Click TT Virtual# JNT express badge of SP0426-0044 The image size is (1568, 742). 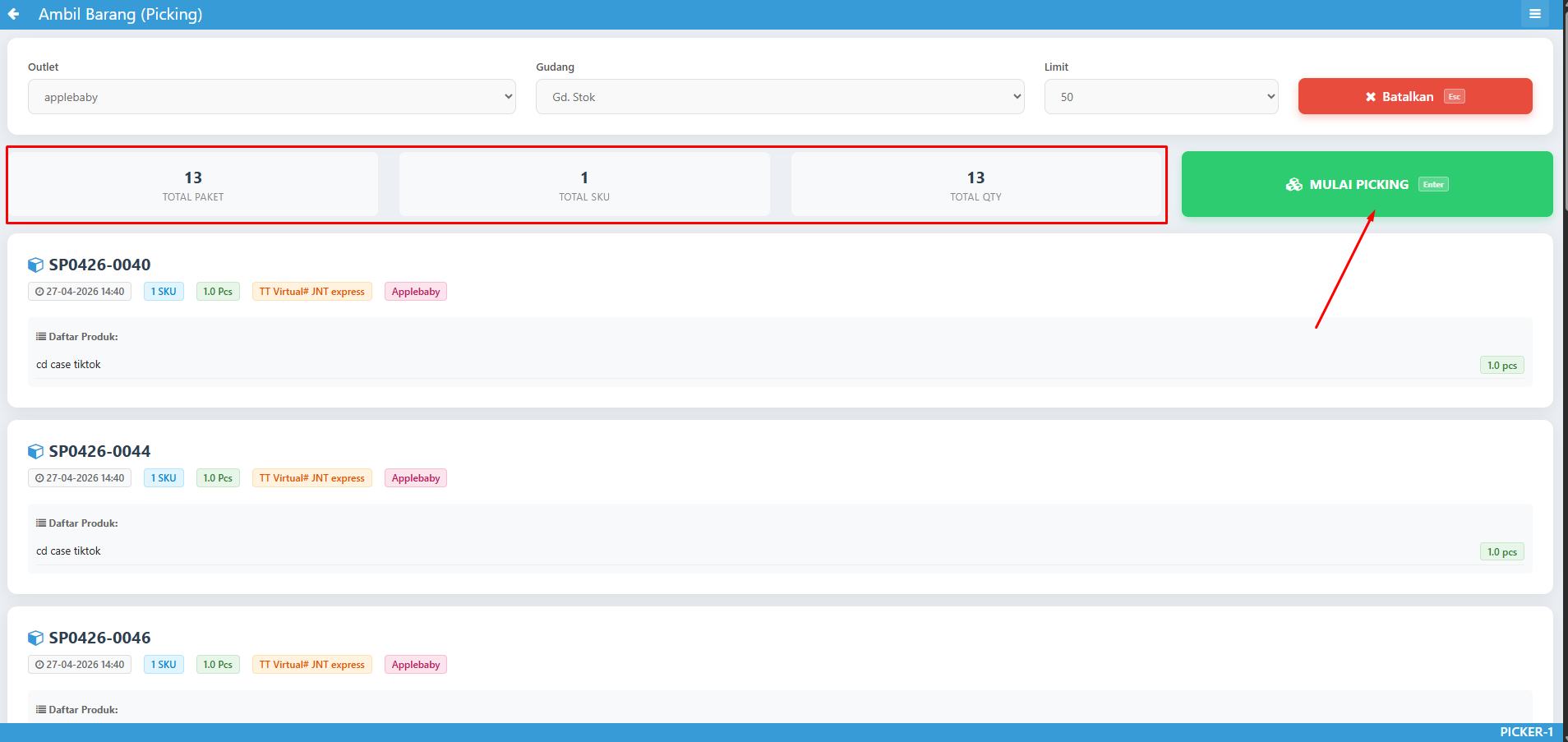[x=312, y=478]
